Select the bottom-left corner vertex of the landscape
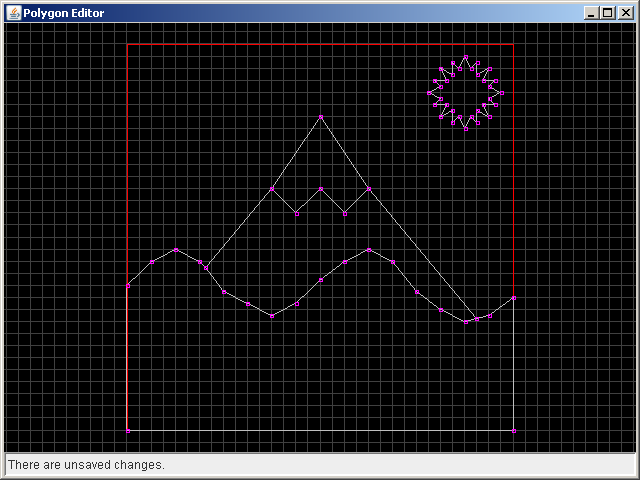640x480 pixels. pos(128,431)
